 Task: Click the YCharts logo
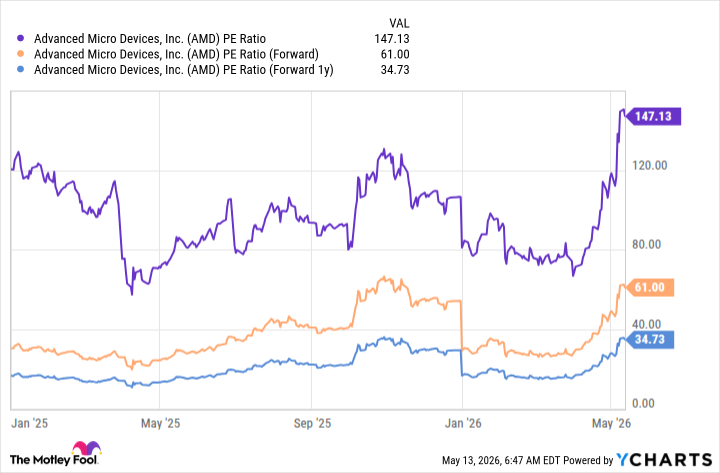664,460
